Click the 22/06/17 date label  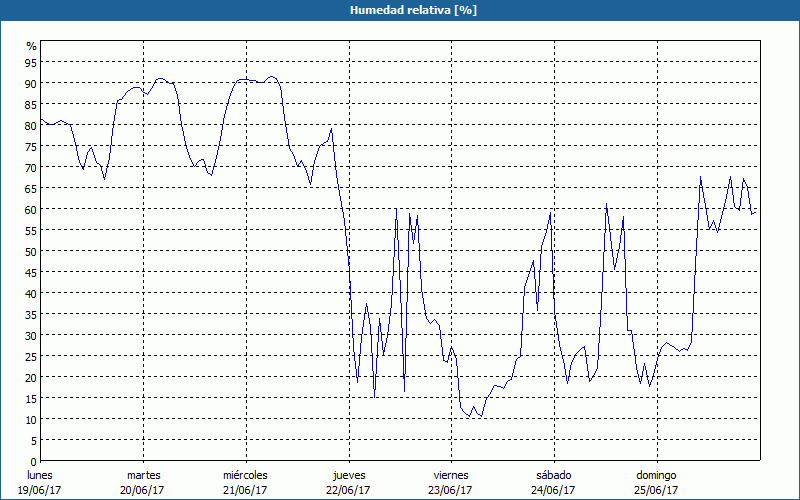pos(348,490)
